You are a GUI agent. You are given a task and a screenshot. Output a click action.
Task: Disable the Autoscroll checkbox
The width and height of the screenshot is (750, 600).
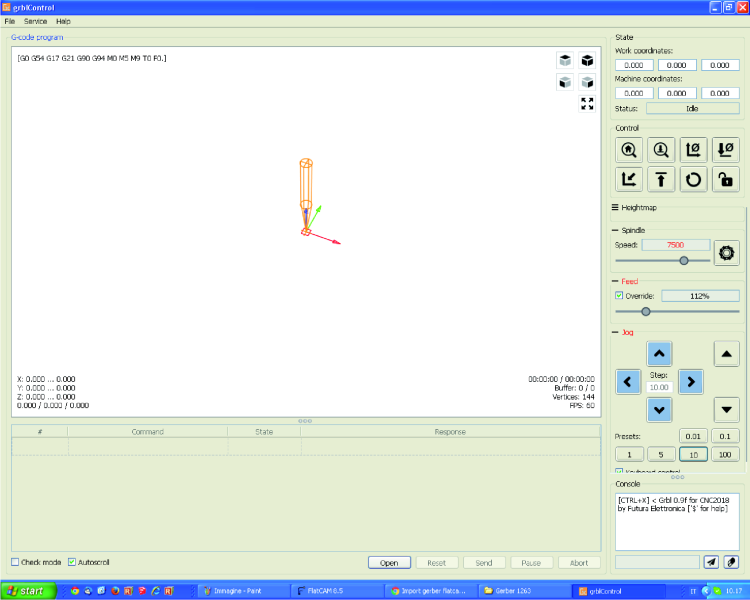(x=72, y=562)
